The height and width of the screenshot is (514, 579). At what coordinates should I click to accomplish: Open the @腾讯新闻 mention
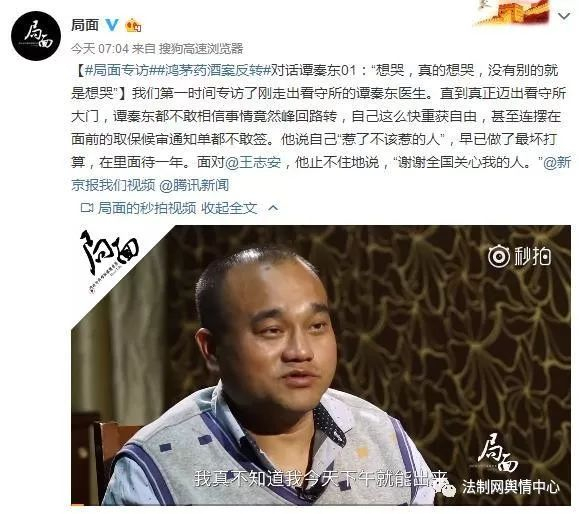tap(194, 185)
